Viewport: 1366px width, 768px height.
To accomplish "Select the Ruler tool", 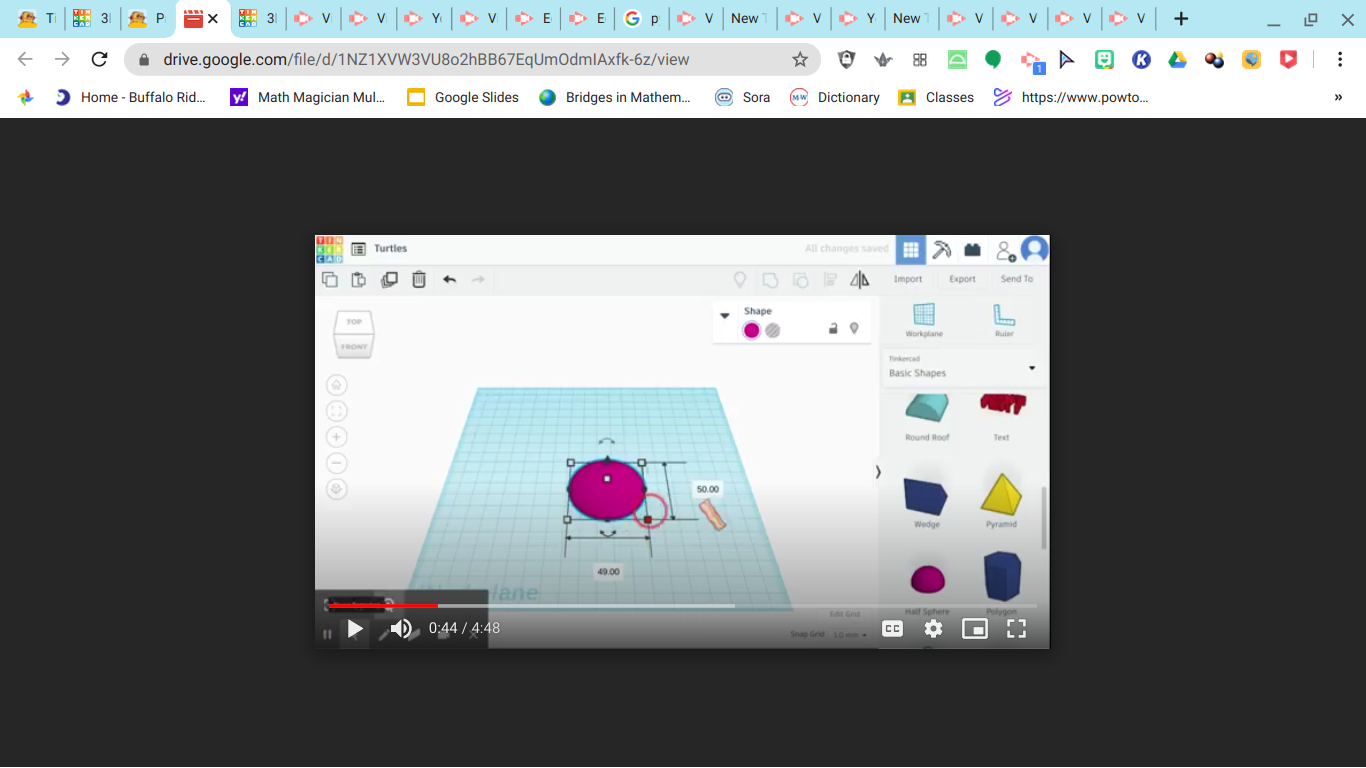I will [1004, 320].
